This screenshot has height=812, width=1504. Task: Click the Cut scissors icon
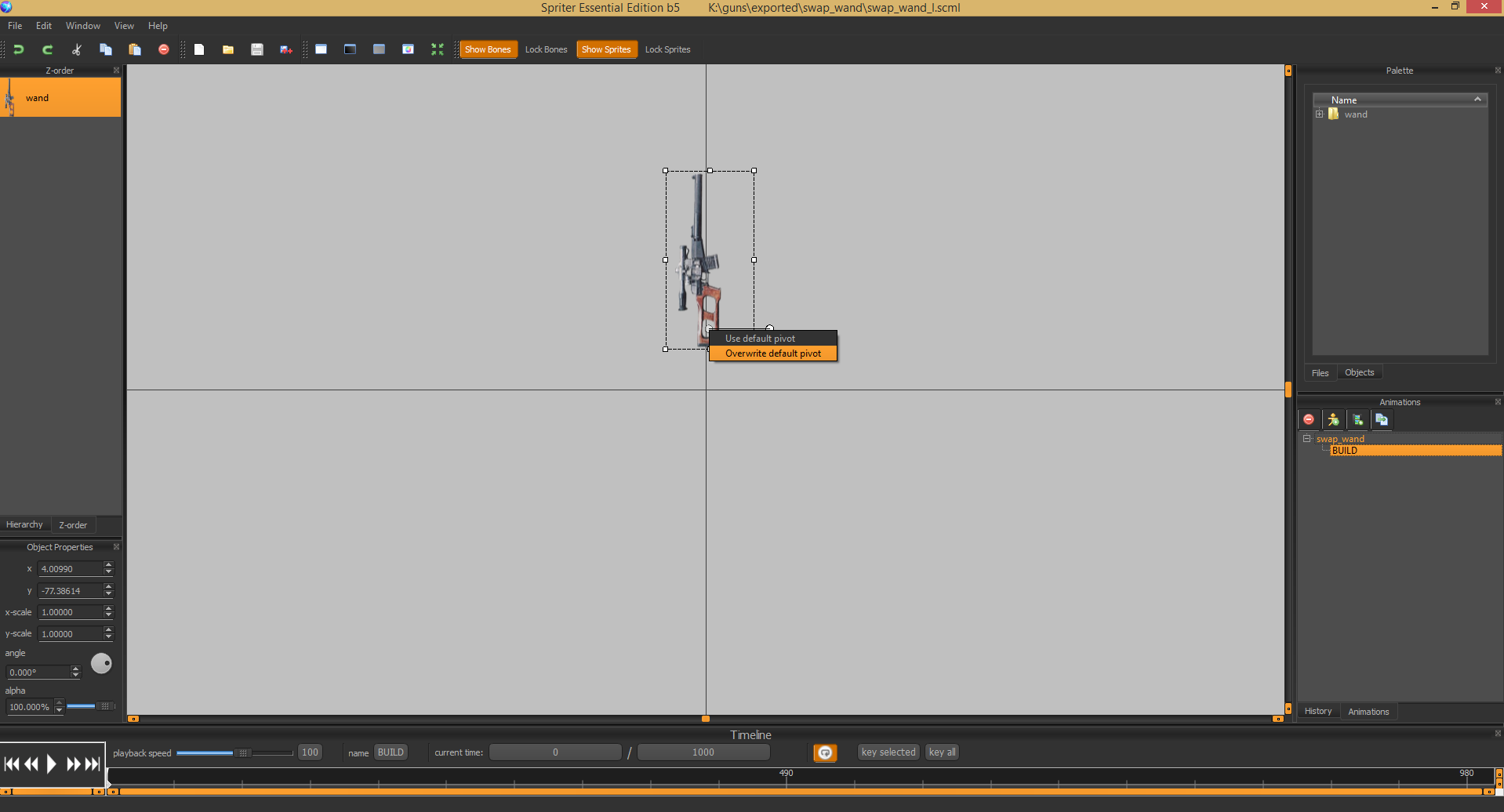[x=77, y=49]
